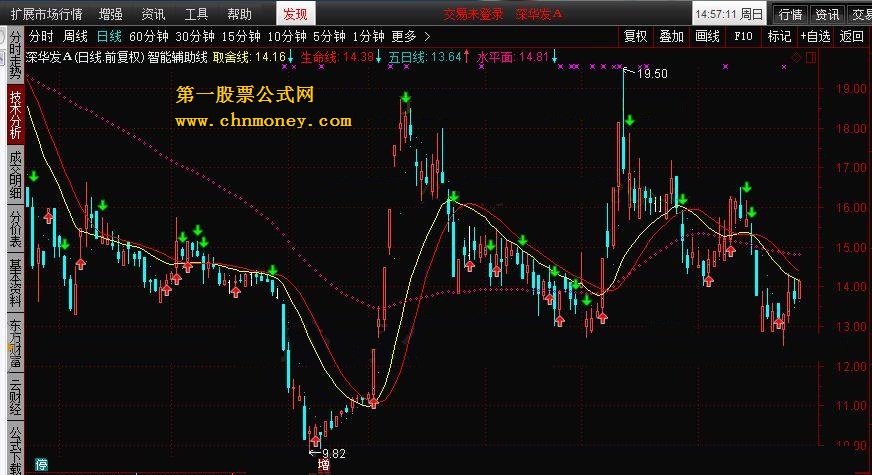Click the 15.00 price axis label
872x475 pixels.
click(x=850, y=248)
